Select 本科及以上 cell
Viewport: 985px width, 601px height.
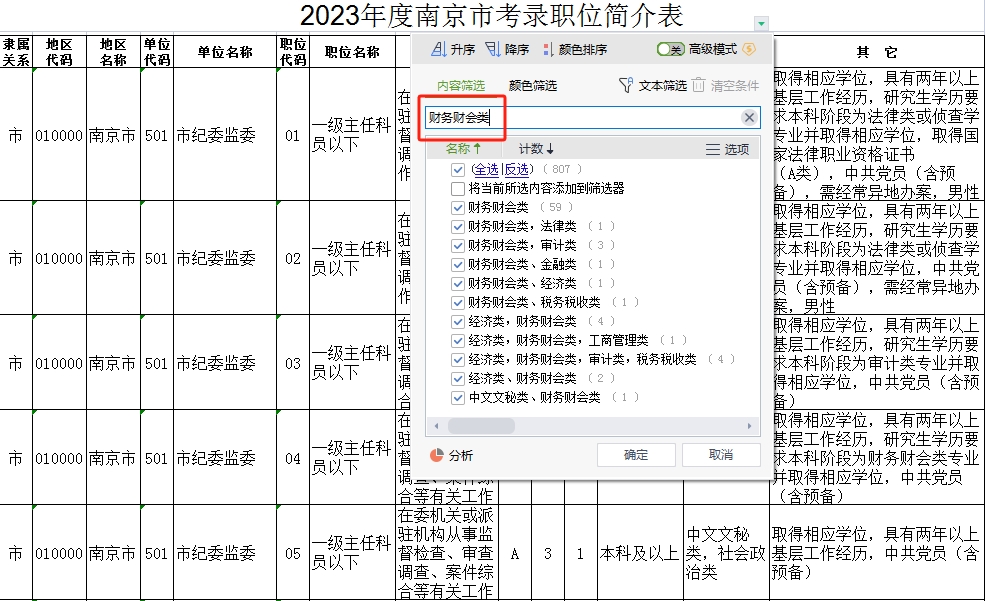point(639,553)
